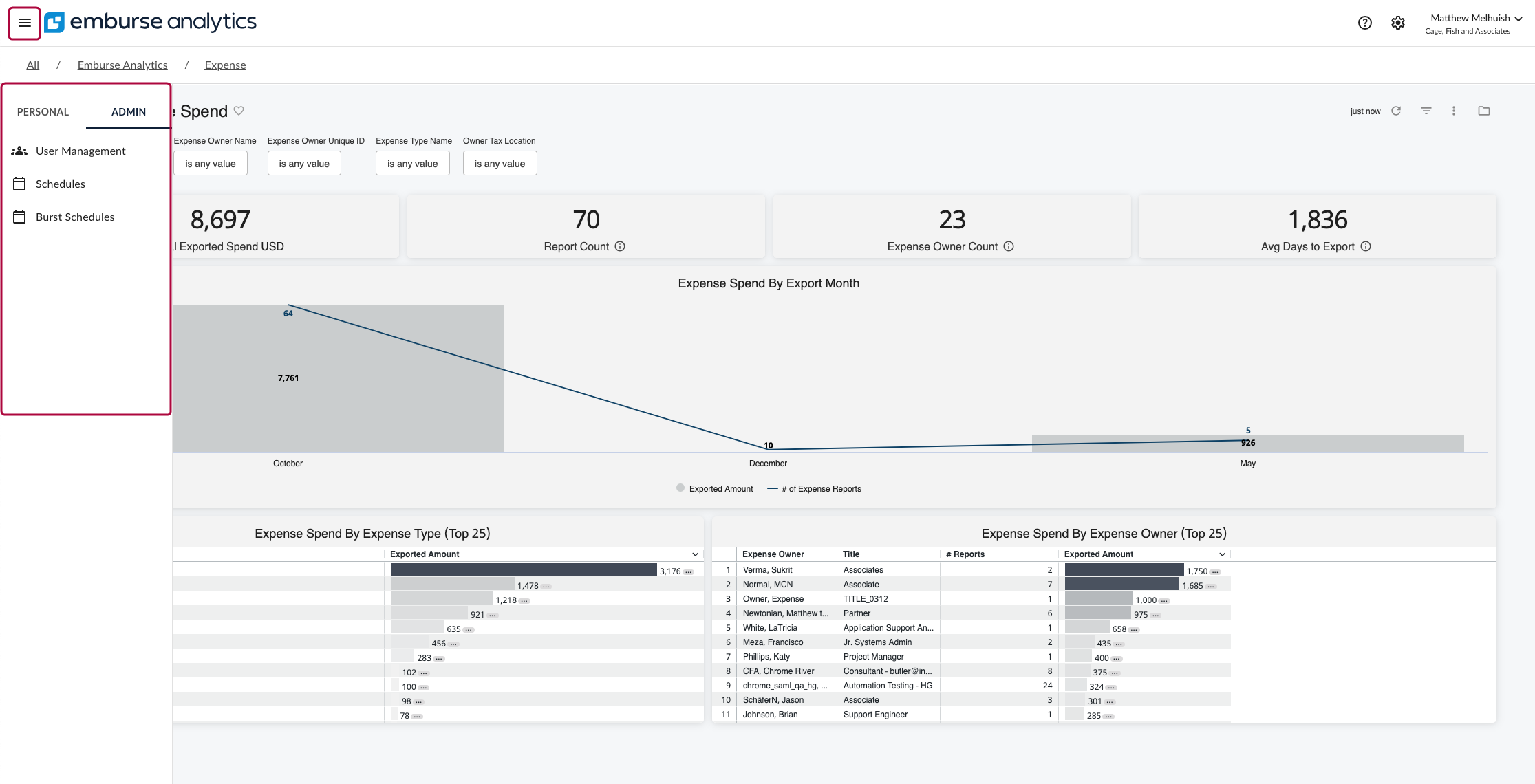Open the folder icon near dashboard actions
The width and height of the screenshot is (1535, 784).
tap(1483, 111)
